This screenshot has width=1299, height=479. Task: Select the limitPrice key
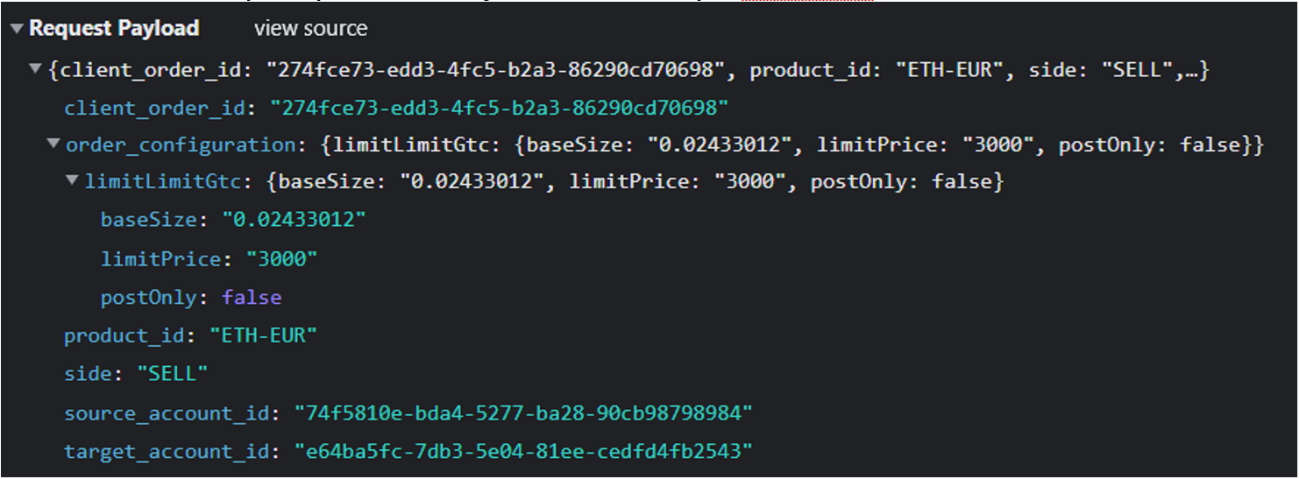coord(160,259)
